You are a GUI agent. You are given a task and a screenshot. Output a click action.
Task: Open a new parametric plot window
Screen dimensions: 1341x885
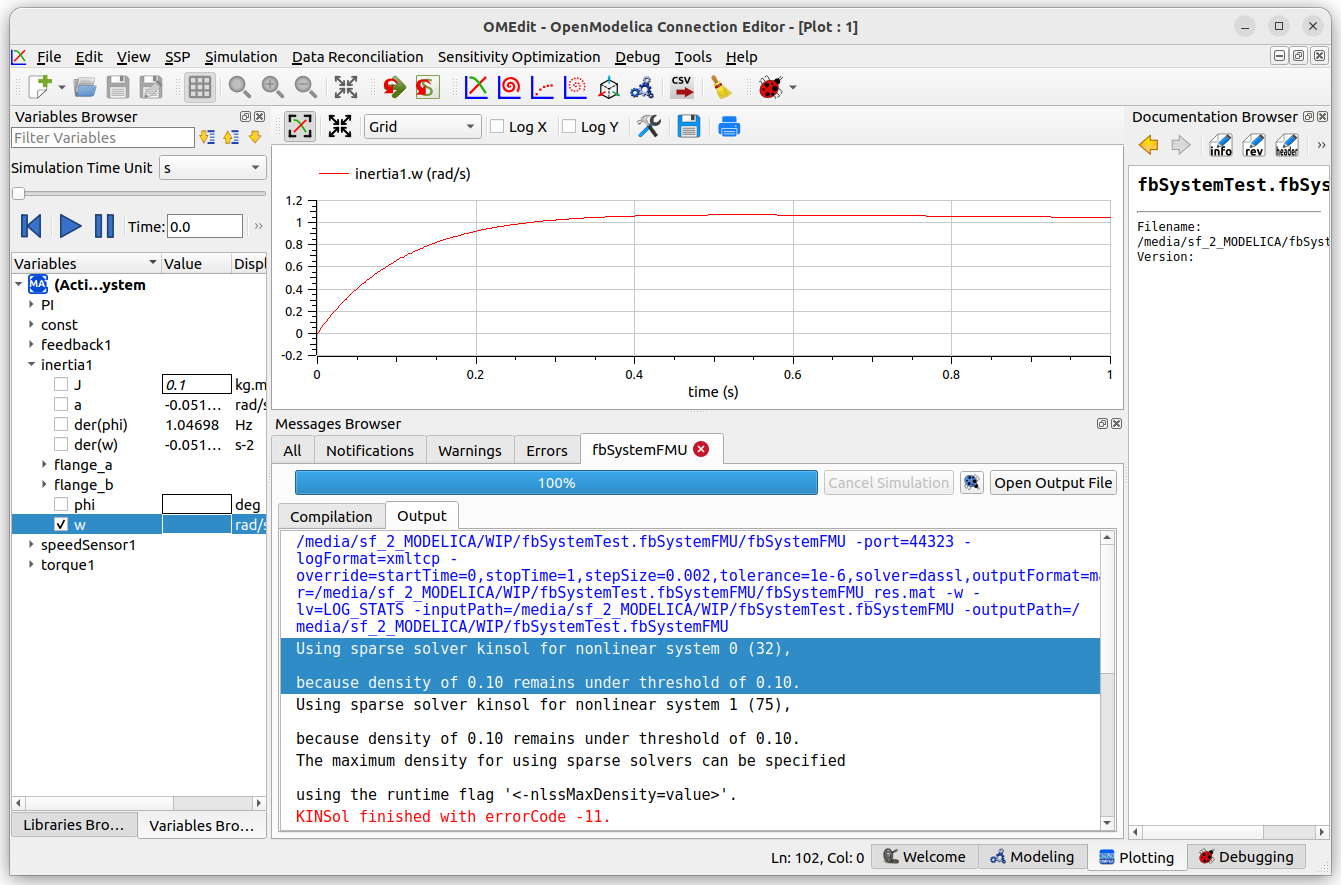click(509, 87)
